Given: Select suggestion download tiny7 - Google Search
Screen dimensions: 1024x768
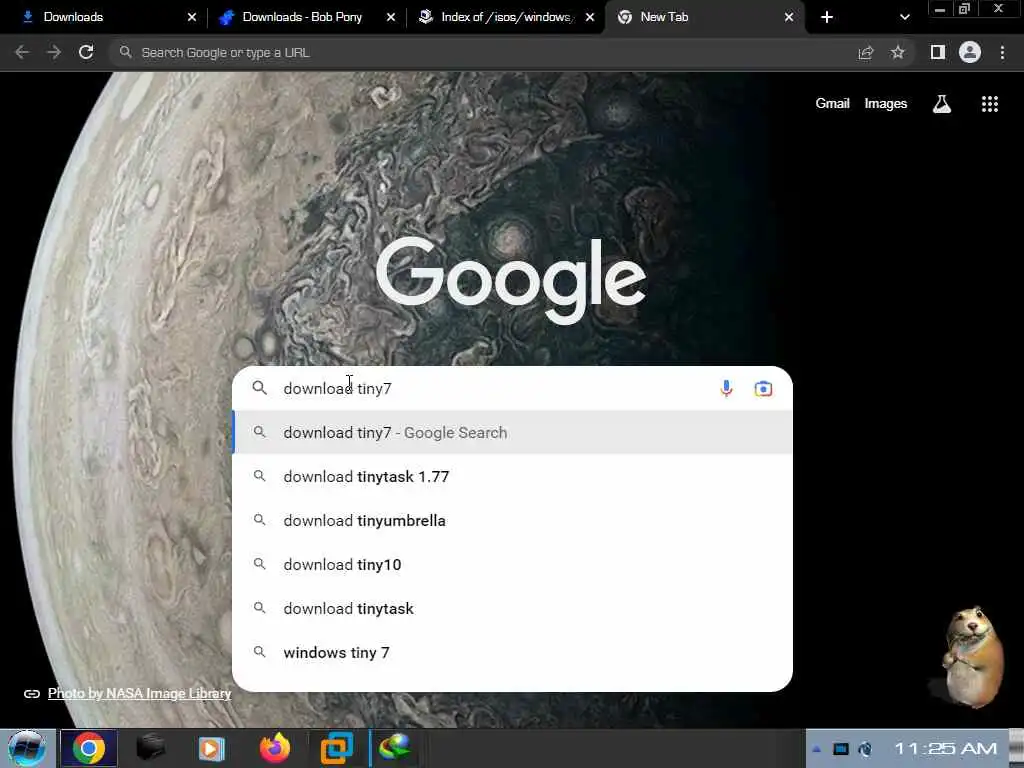Looking at the screenshot, I should (x=513, y=432).
